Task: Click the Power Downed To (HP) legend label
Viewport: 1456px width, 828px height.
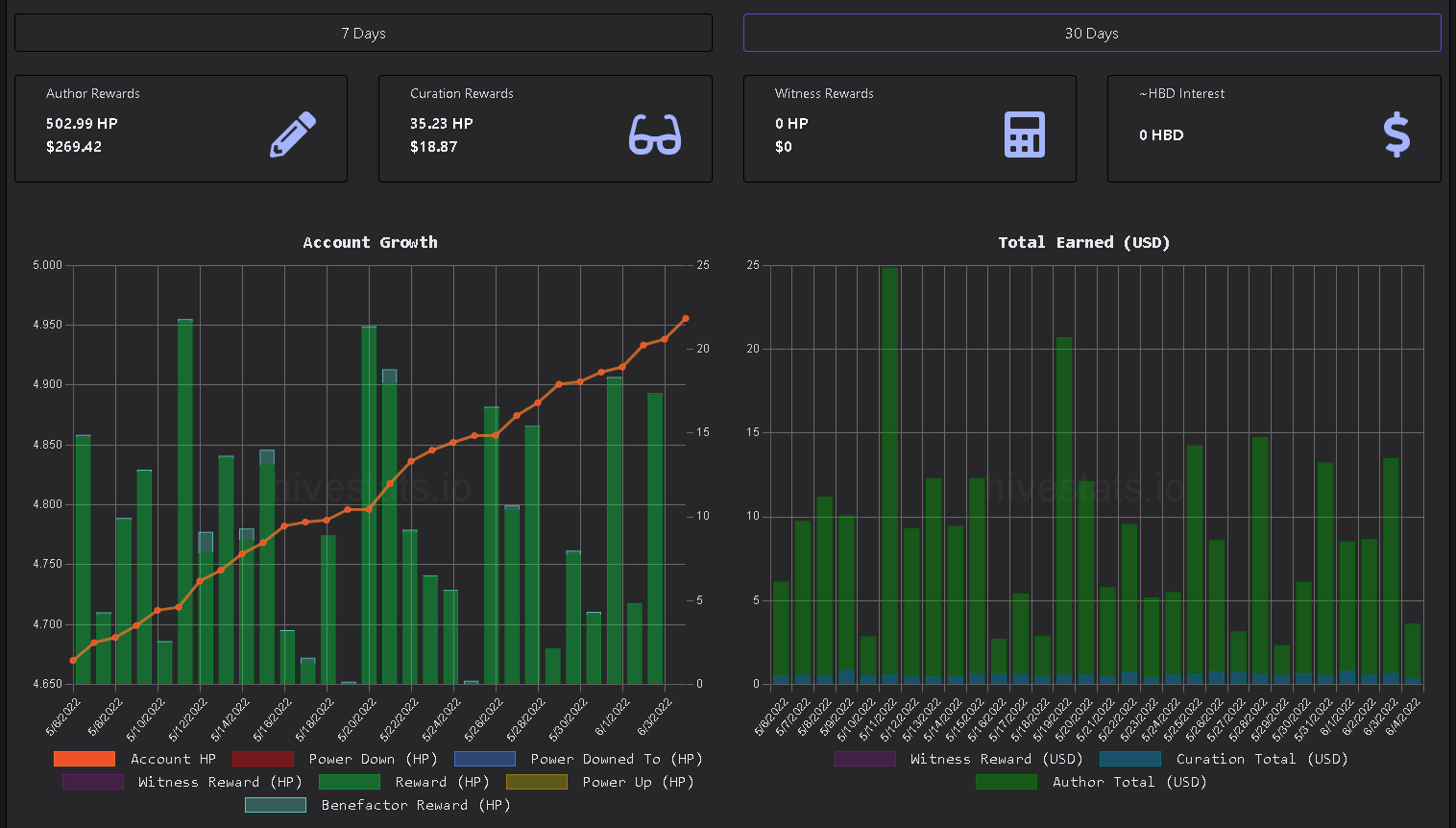Action: 617,759
